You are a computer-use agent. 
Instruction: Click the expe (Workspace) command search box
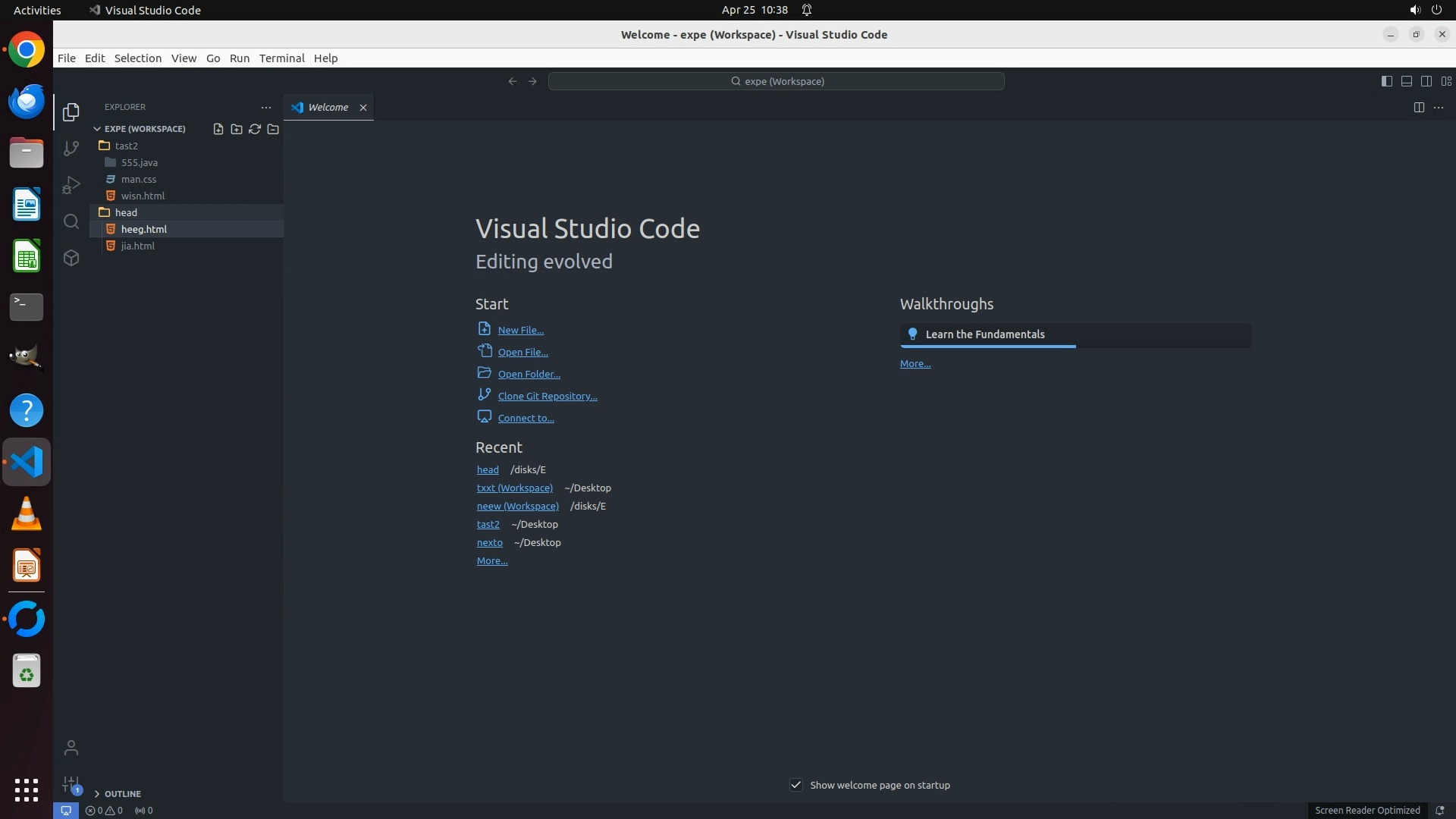pos(777,81)
